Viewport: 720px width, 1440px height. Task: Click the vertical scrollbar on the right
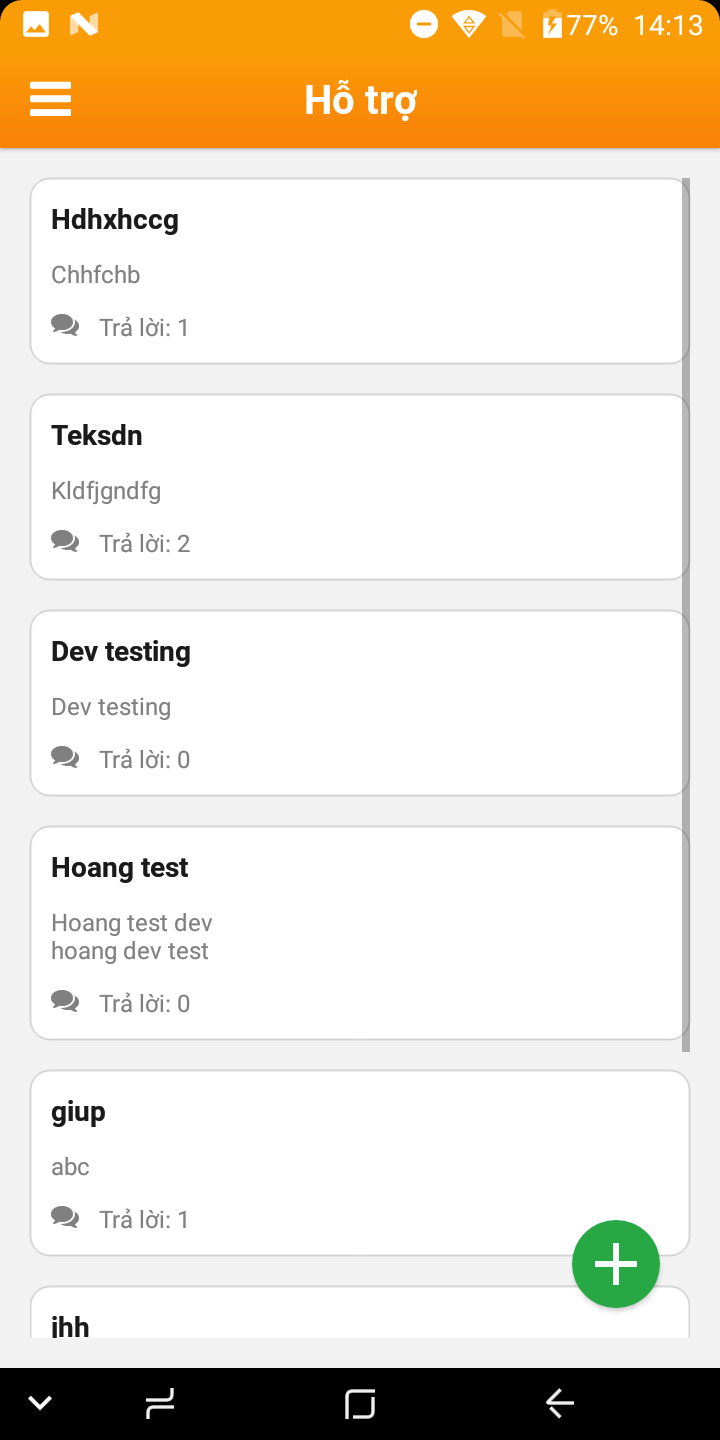[686, 615]
